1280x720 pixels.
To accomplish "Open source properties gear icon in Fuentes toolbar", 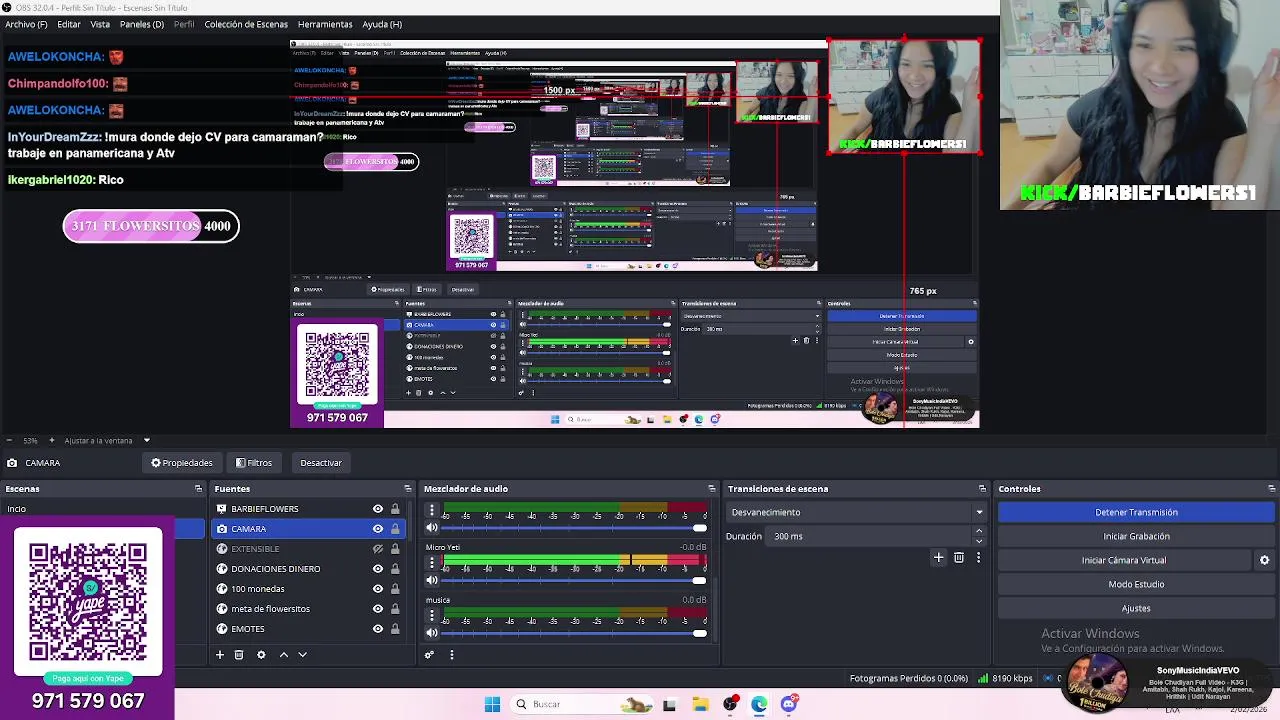I will click(261, 655).
